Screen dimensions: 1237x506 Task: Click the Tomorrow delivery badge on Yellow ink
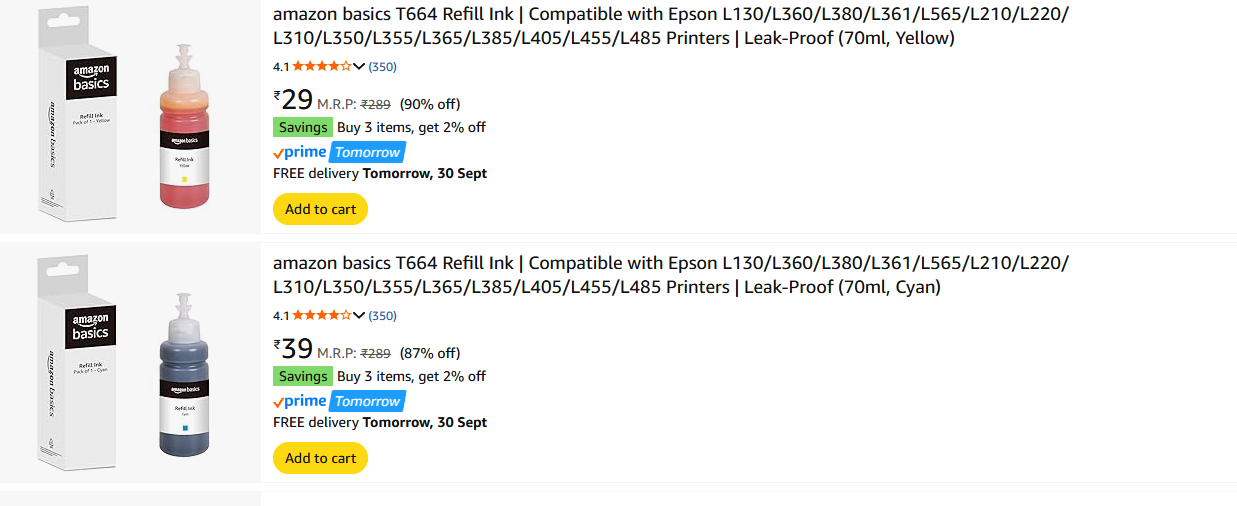367,152
